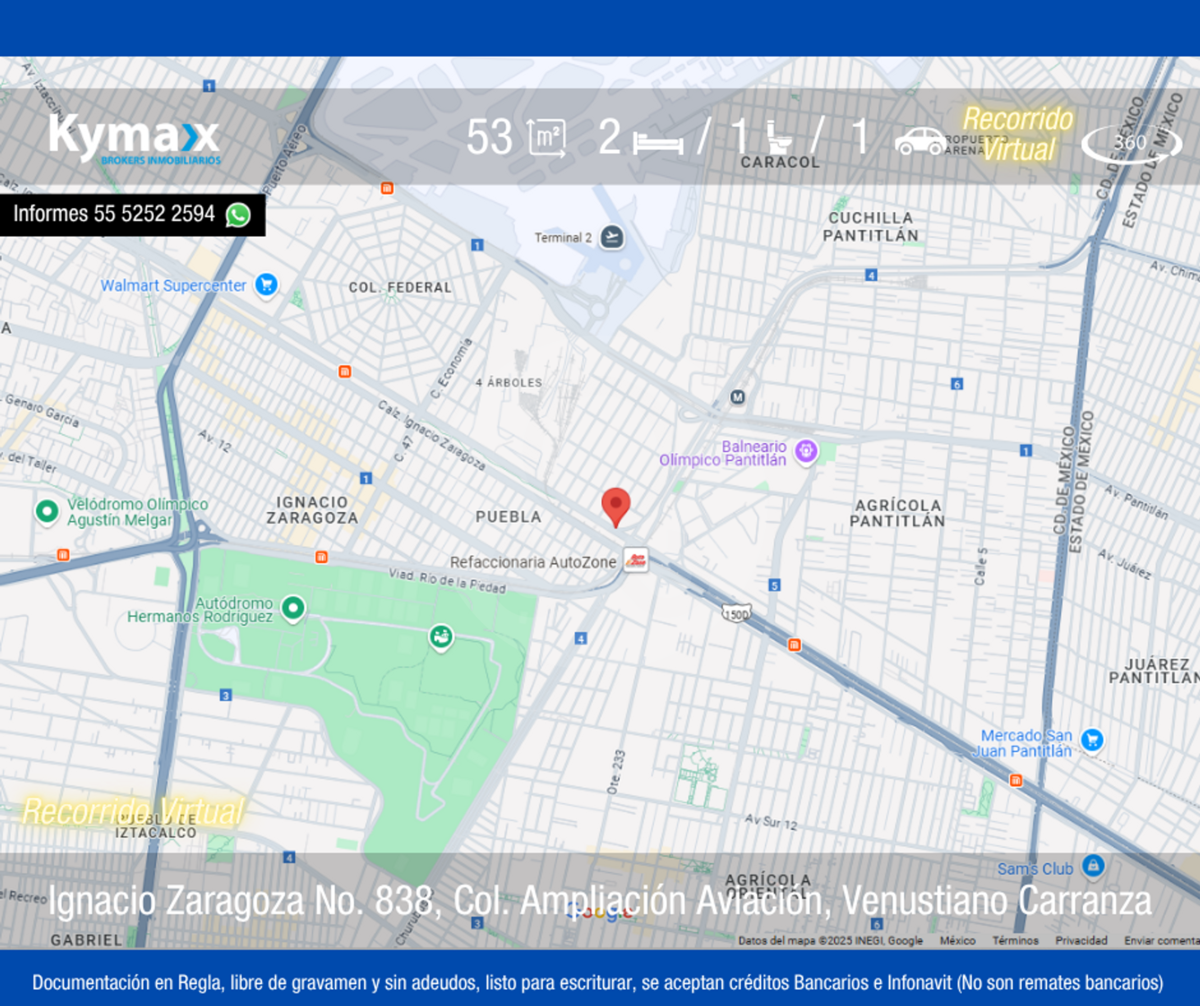Select the Balneario Olímpico Pantitlán label
This screenshot has width=1200, height=1006.
point(723,453)
